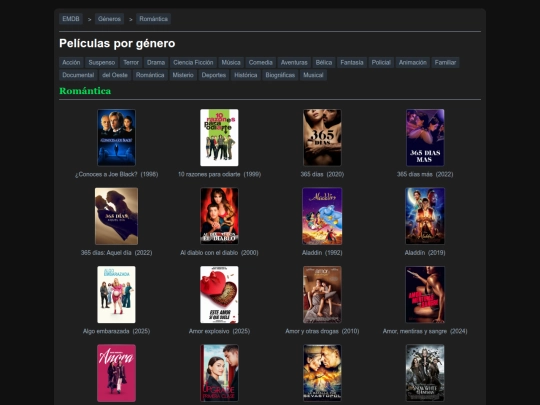
Task: Click title text Al diablo con el diablo (2000)
Action: (x=219, y=253)
